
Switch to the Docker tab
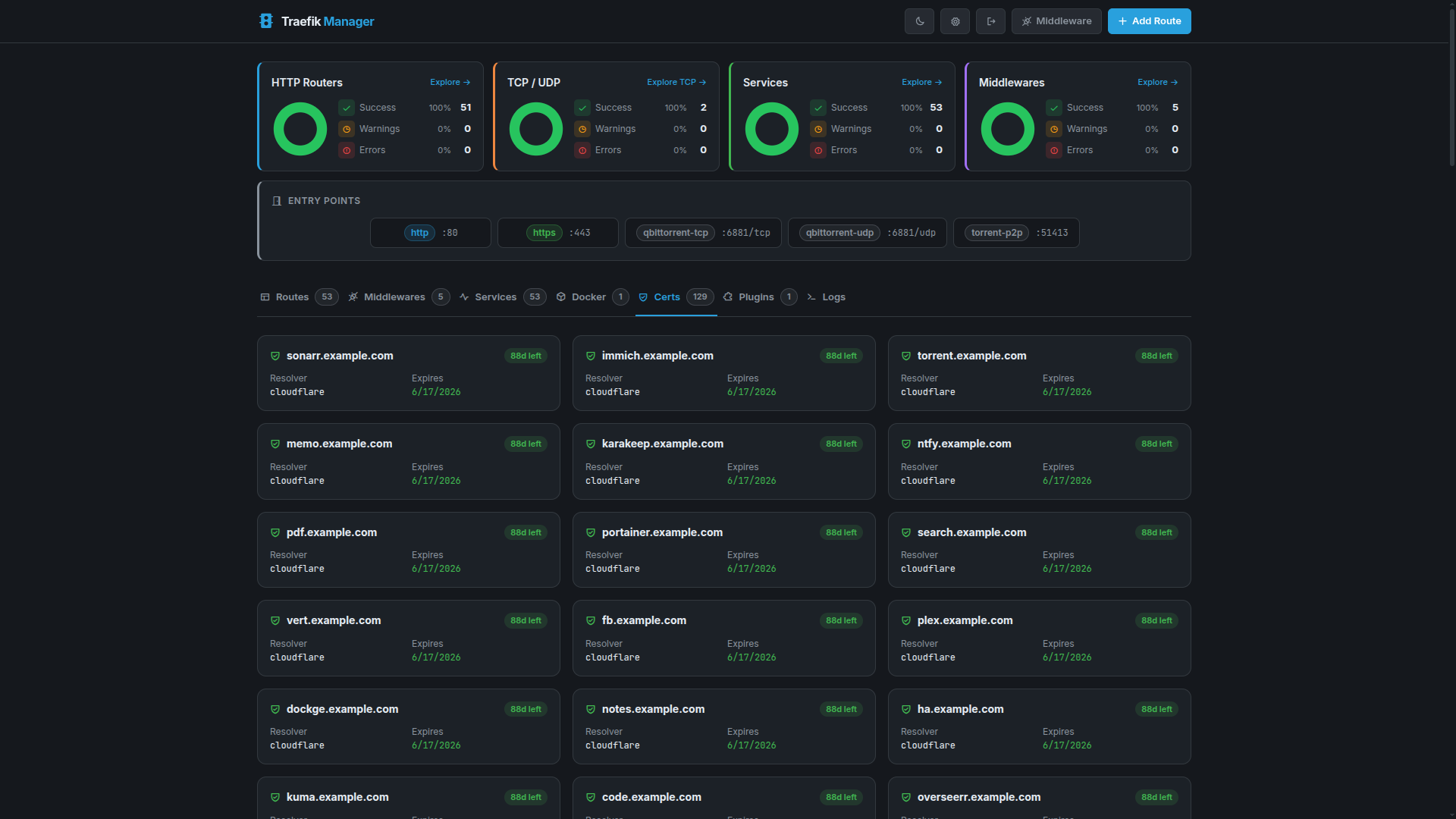click(588, 297)
